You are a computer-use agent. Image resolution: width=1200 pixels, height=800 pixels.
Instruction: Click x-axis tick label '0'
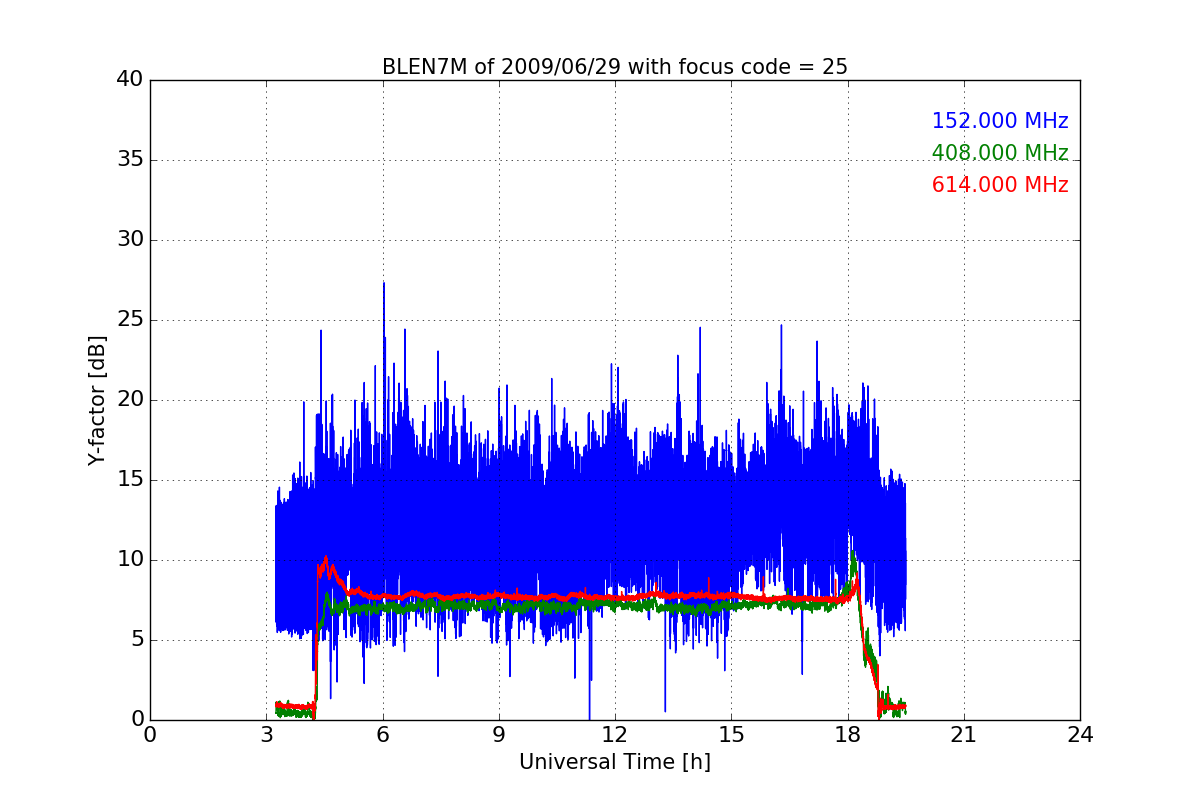click(x=150, y=735)
